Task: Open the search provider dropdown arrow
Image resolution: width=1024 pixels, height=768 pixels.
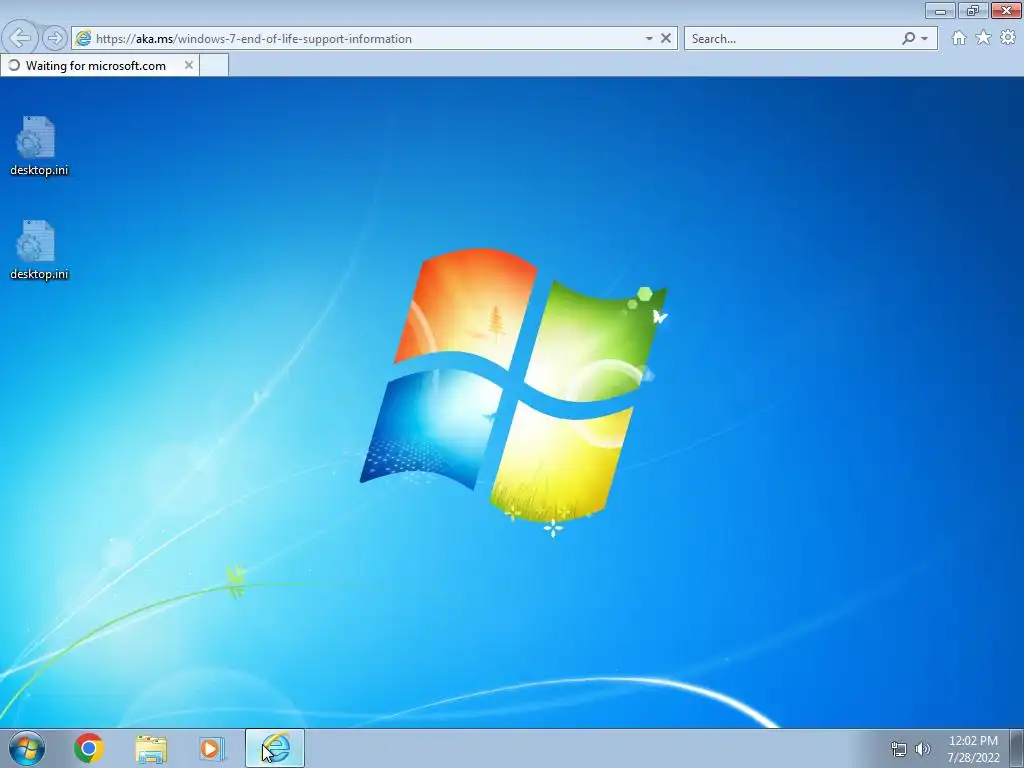Action: coord(924,39)
